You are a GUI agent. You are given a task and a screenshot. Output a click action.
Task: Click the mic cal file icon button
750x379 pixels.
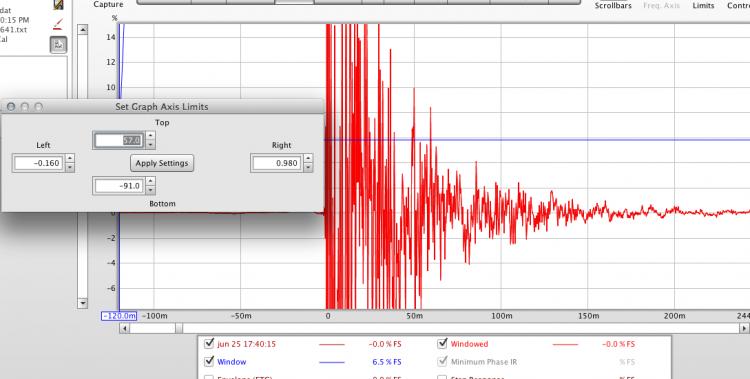coord(58,45)
